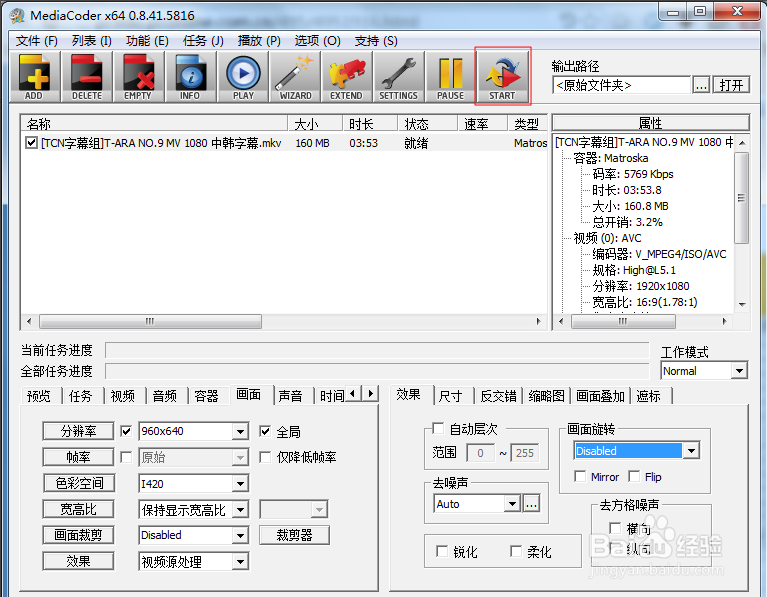
Task: Click the START transcoding icon
Action: (x=502, y=76)
